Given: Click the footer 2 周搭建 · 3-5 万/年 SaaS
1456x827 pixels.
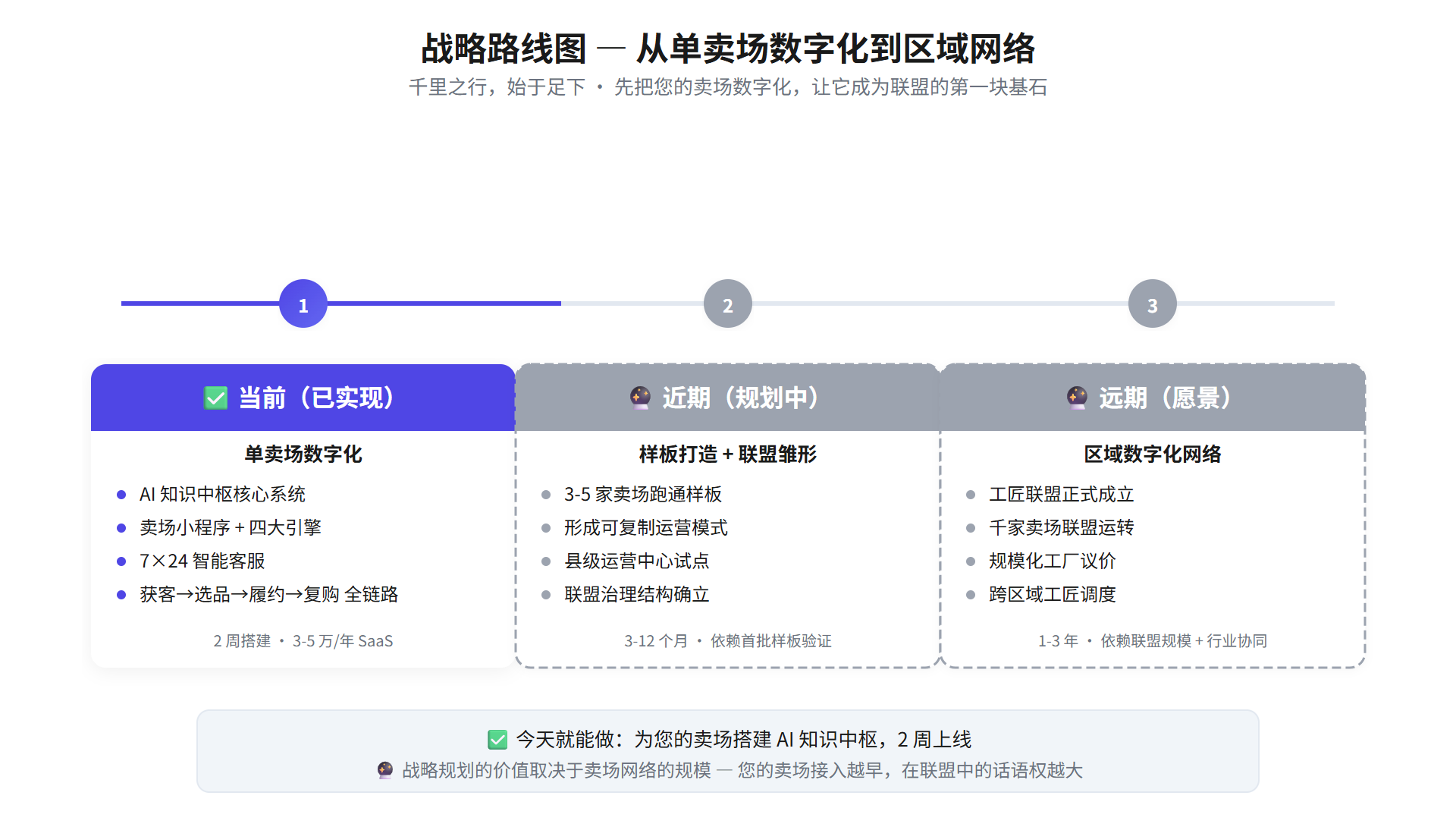Looking at the screenshot, I should [x=303, y=641].
